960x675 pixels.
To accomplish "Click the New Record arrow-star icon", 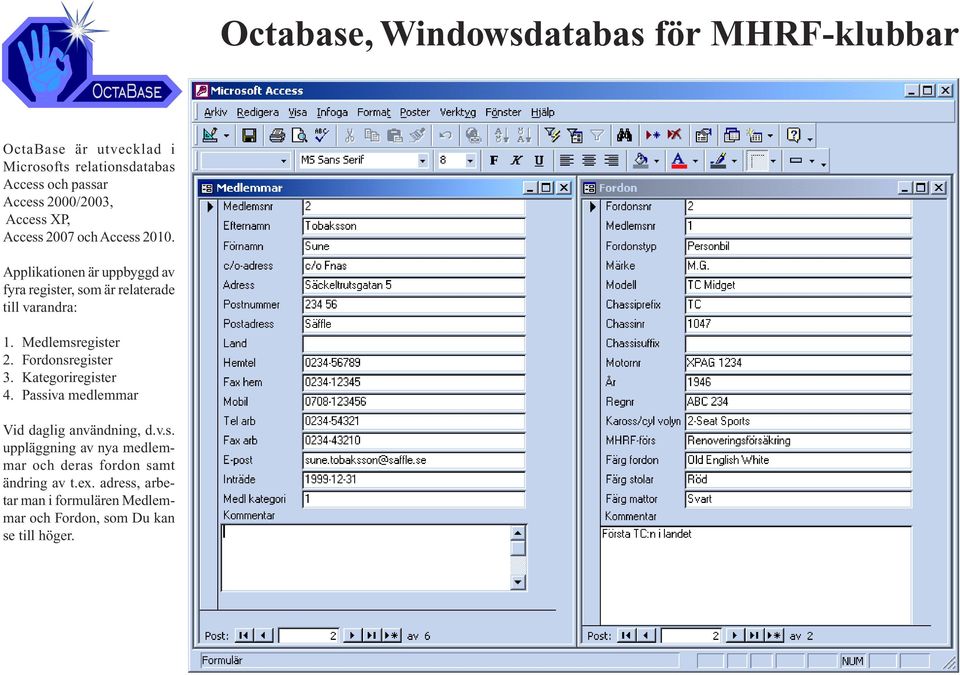I will 653,135.
